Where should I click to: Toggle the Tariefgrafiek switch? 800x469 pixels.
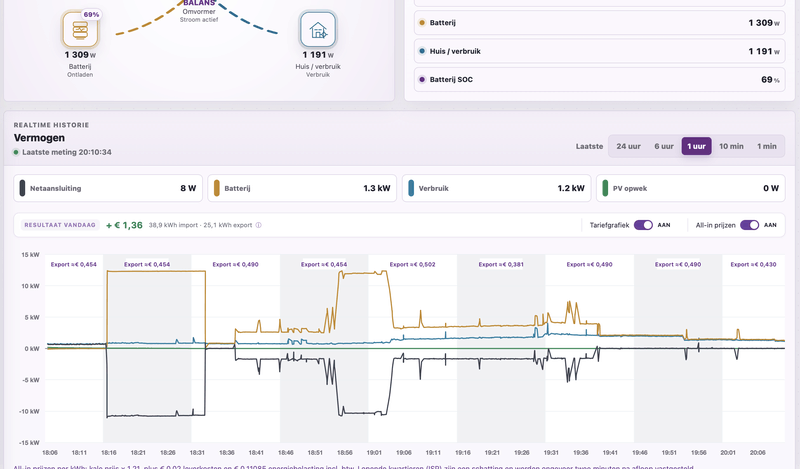point(643,225)
